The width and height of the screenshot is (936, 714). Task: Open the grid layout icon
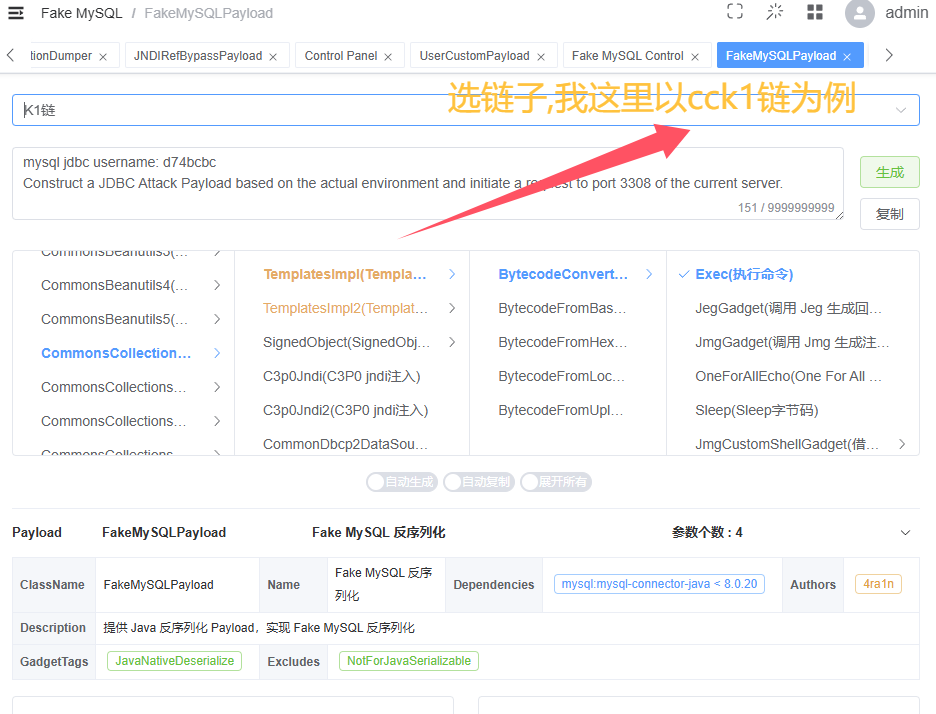click(815, 12)
